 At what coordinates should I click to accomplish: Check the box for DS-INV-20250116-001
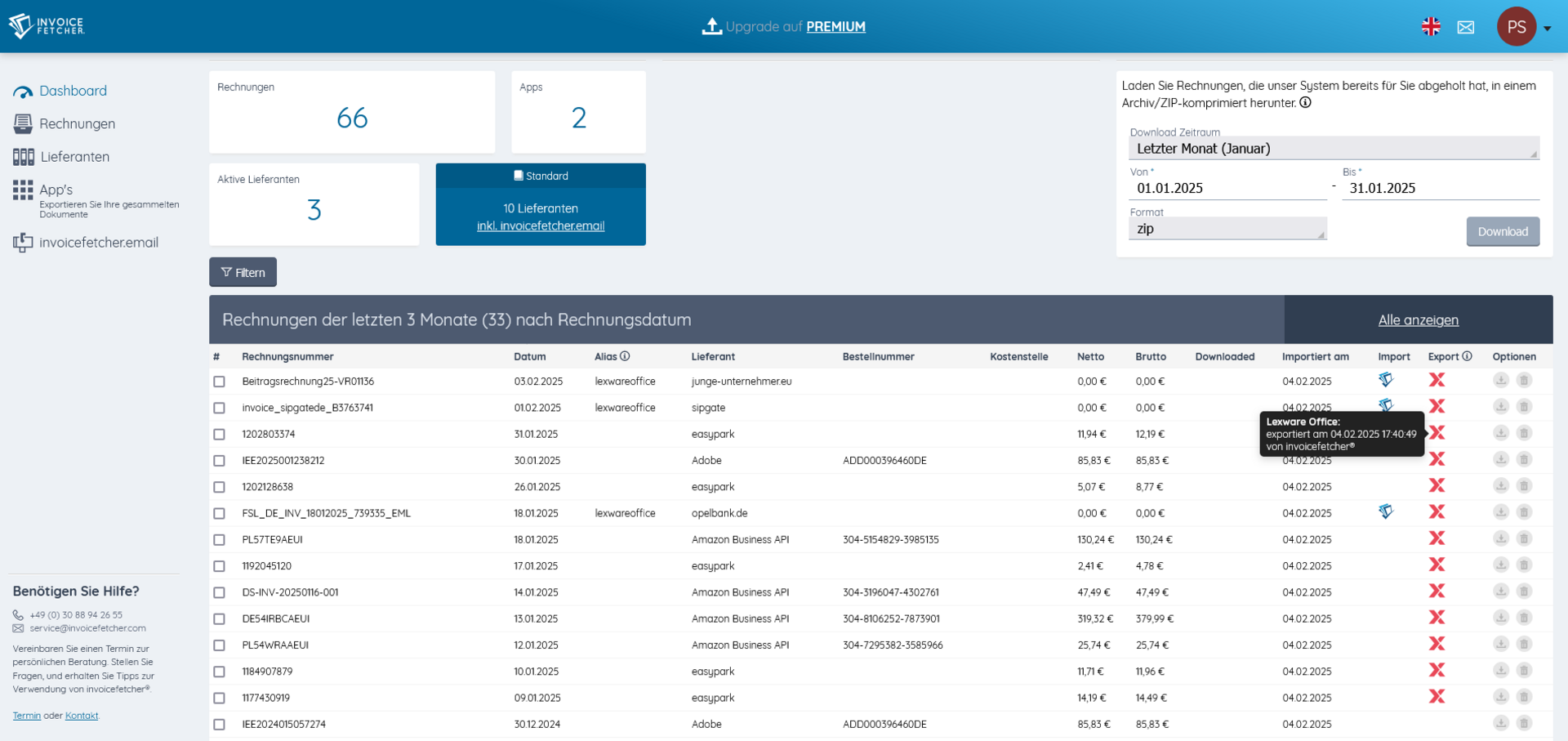click(219, 592)
